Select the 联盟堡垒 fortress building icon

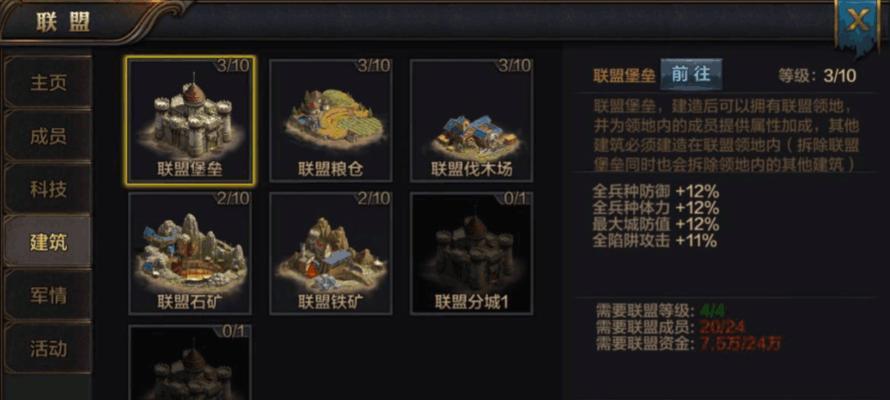click(x=190, y=120)
